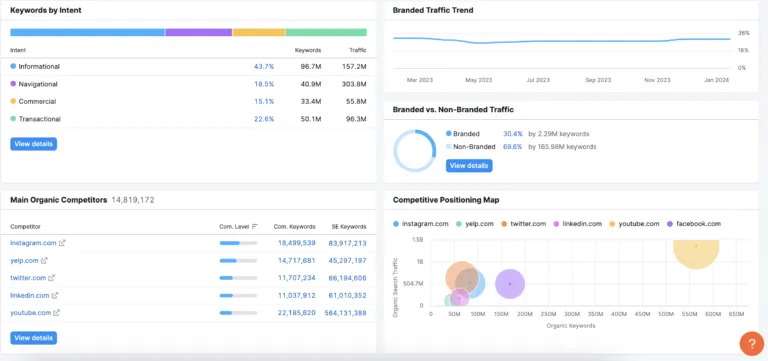Open instagram.com common keywords 18,499,539

pyautogui.click(x=297, y=243)
